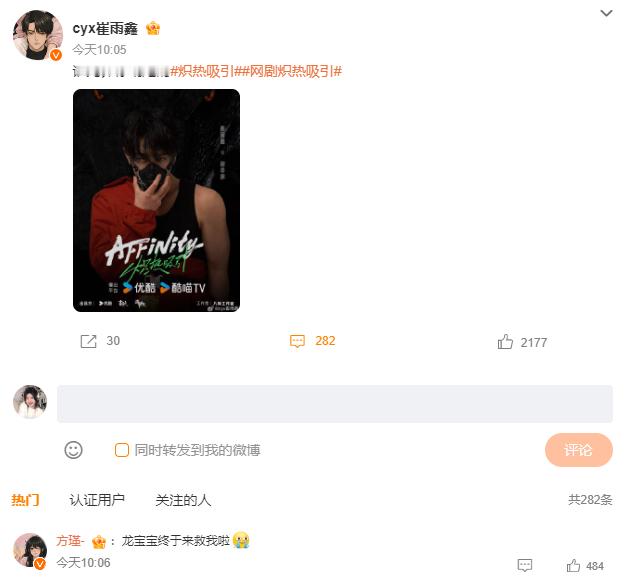Like 方瑾's comment with 484 likes
Viewport: 630px width, 578px height.
573,566
